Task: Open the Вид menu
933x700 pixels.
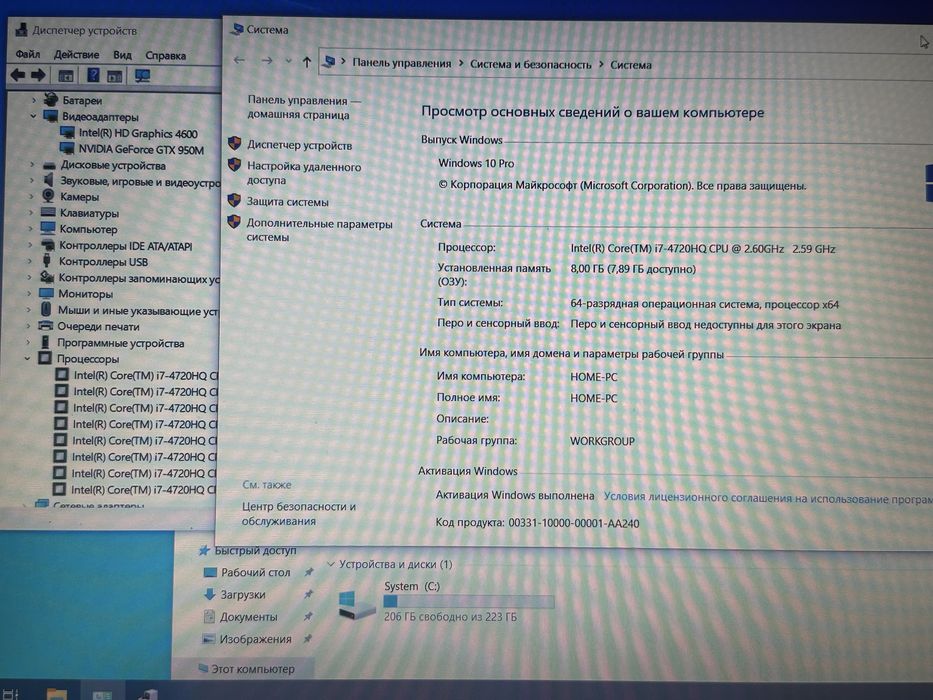Action: 122,55
